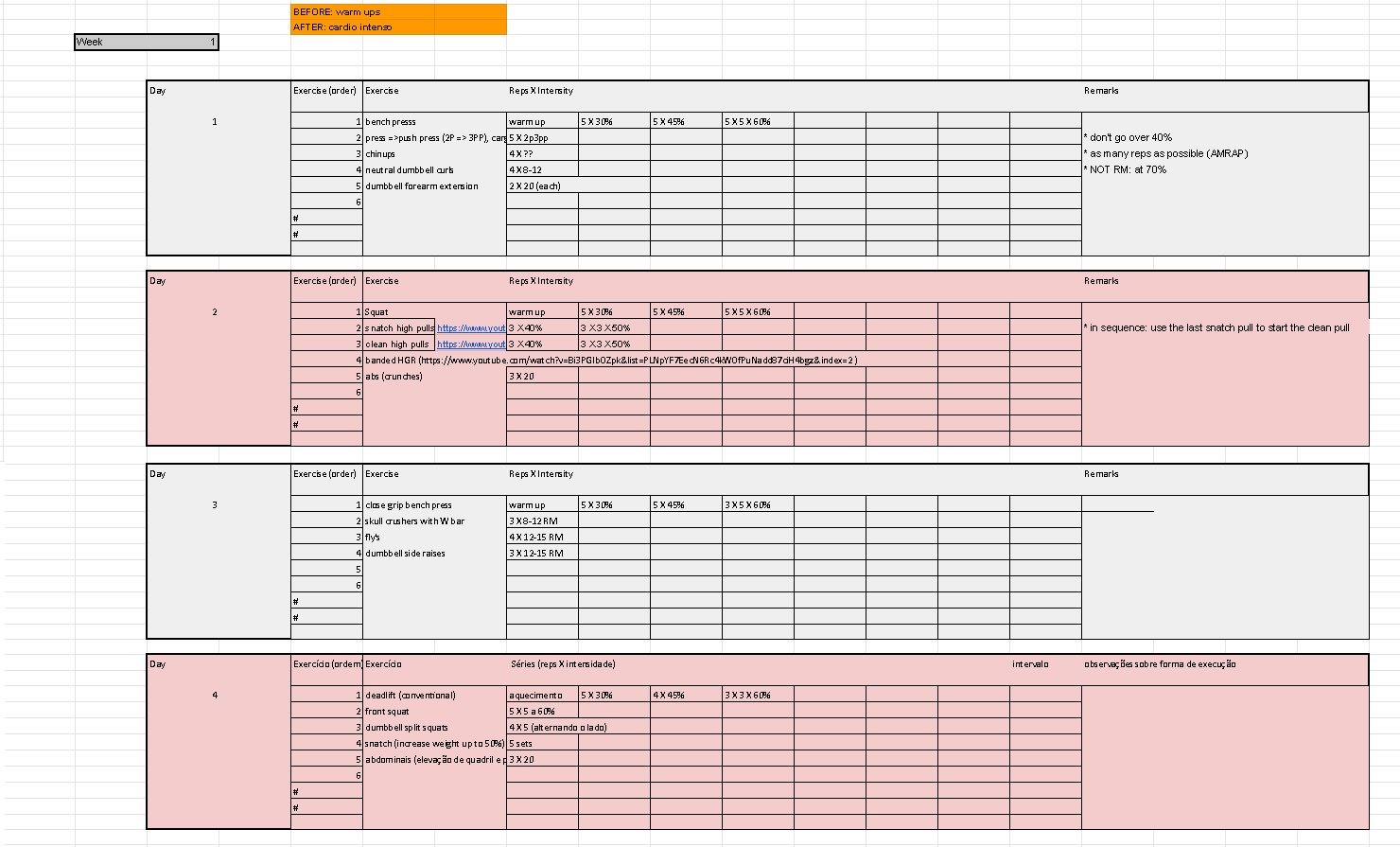Select the '5 X 2p3pp' reps cell
This screenshot has height=847, width=1400.
(542, 137)
